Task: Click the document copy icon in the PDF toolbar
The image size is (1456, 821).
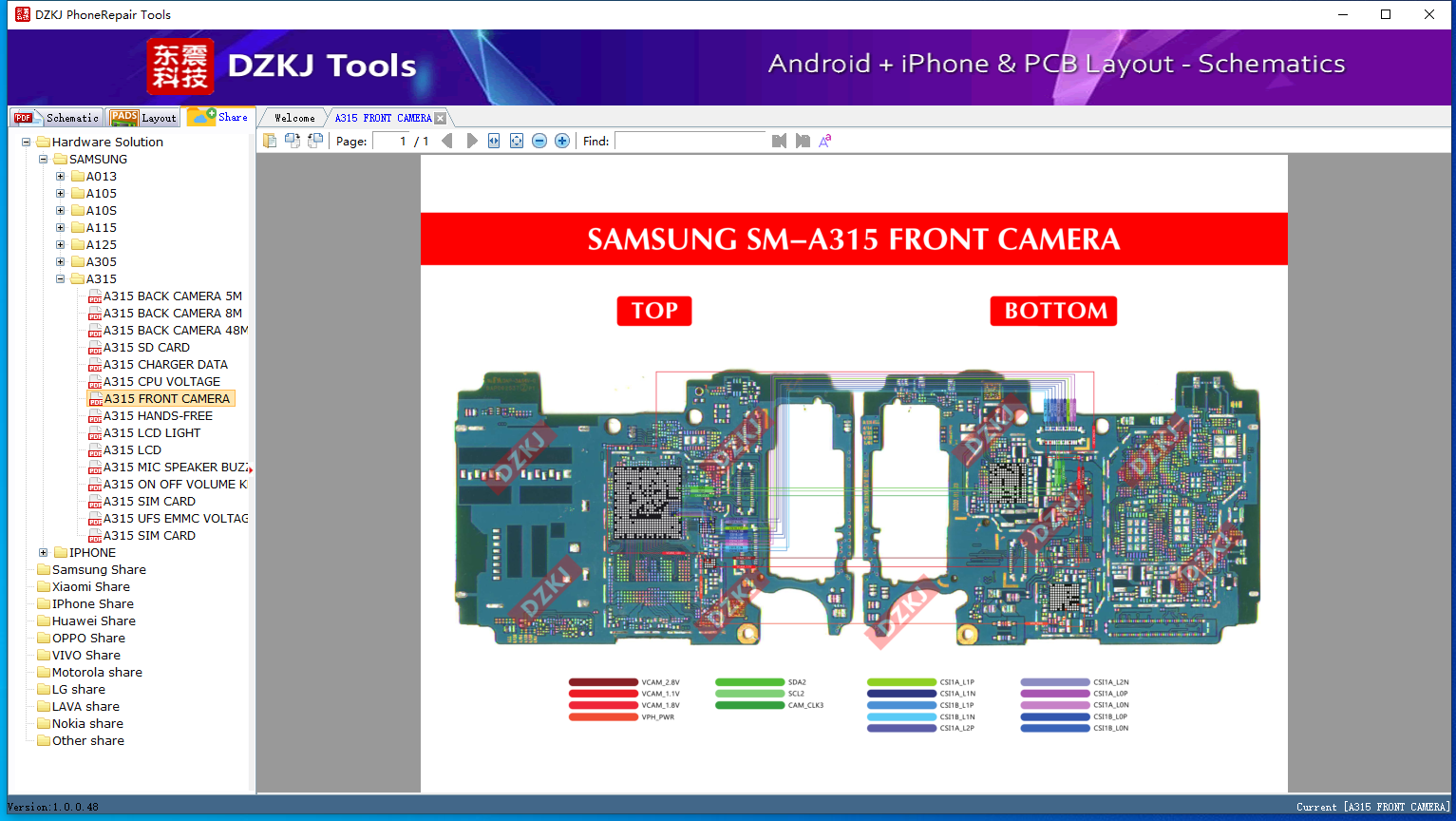Action: (x=270, y=141)
